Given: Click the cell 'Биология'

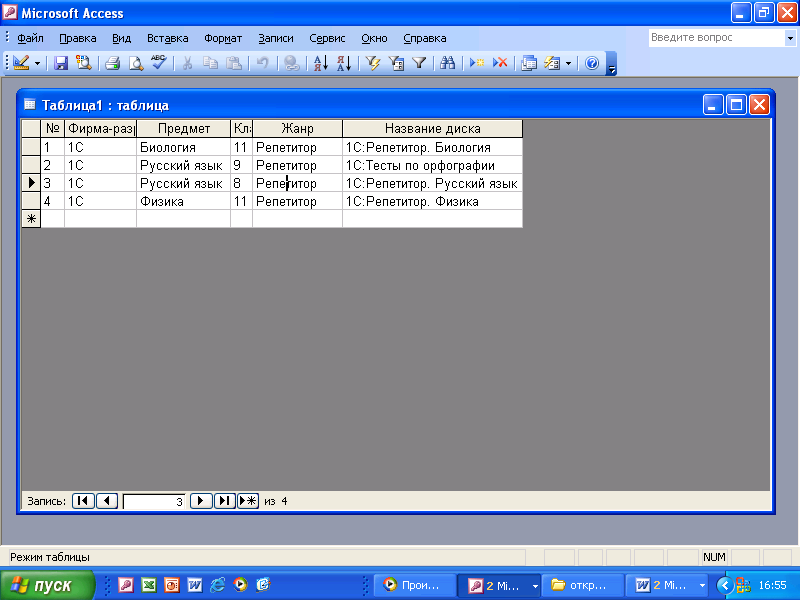Looking at the screenshot, I should [183, 147].
